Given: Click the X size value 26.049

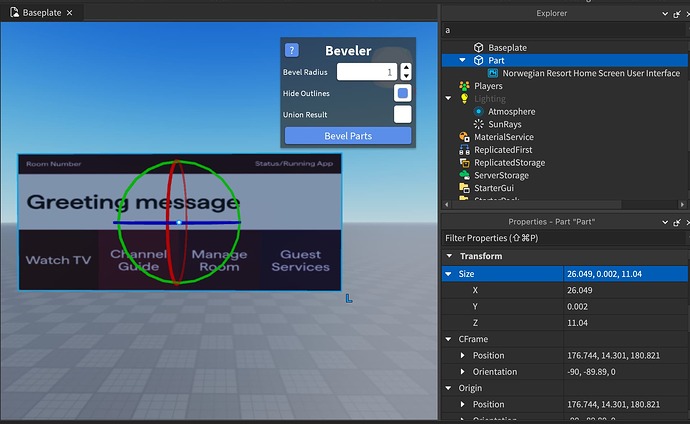Looking at the screenshot, I should click(580, 290).
